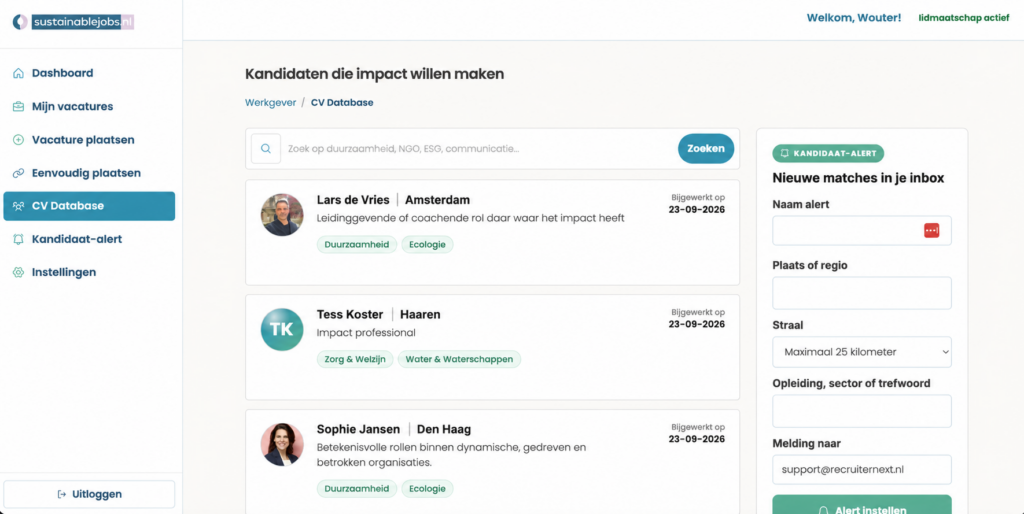Screen dimensions: 1024x514
Task: Click Ecologie tag on Sophie Jansen card
Action: point(427,489)
